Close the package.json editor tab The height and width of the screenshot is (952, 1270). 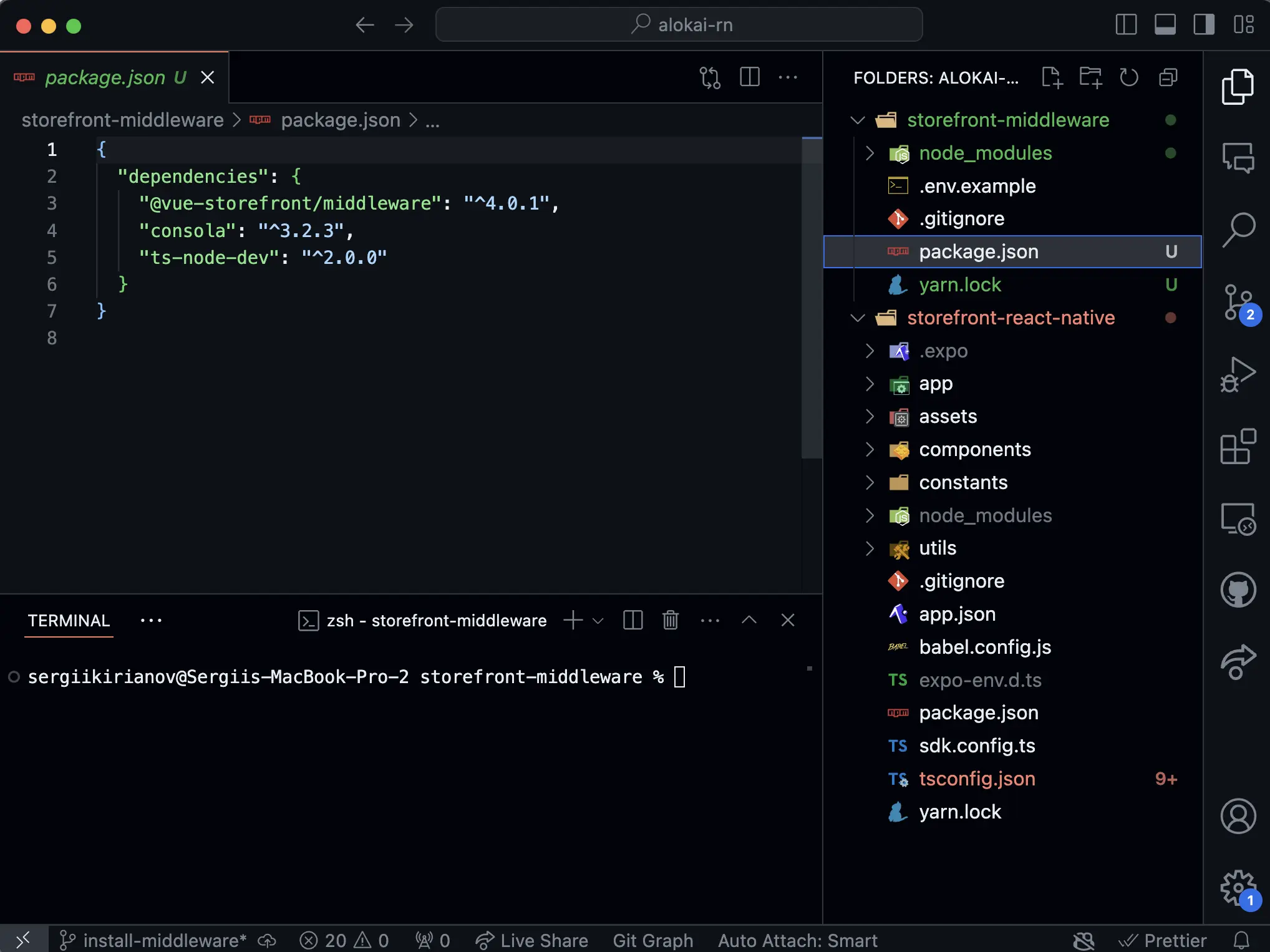point(208,77)
